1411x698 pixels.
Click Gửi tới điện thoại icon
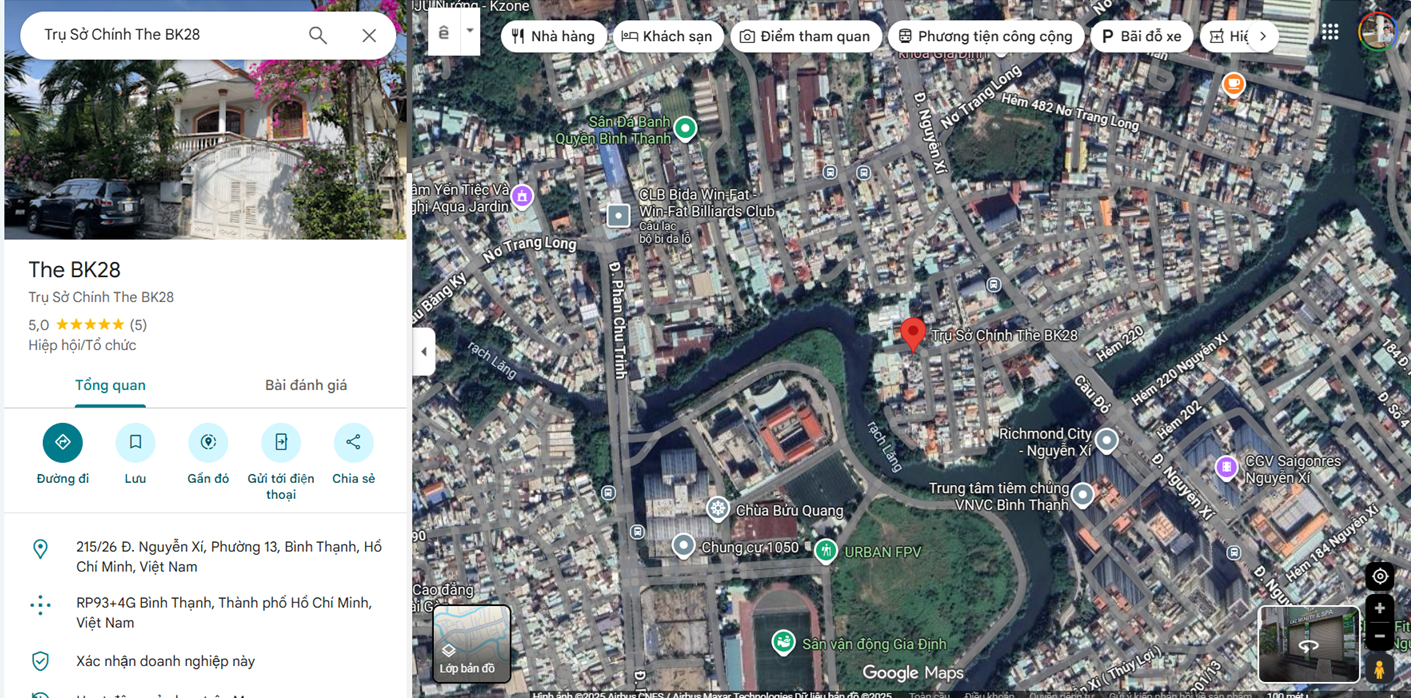tap(281, 442)
